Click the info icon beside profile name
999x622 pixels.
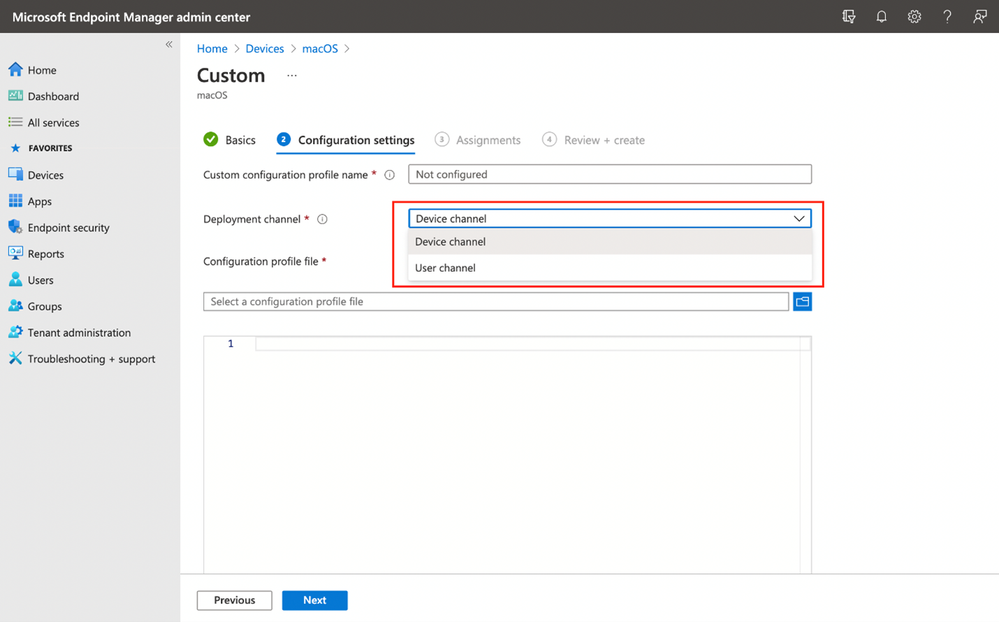click(389, 175)
